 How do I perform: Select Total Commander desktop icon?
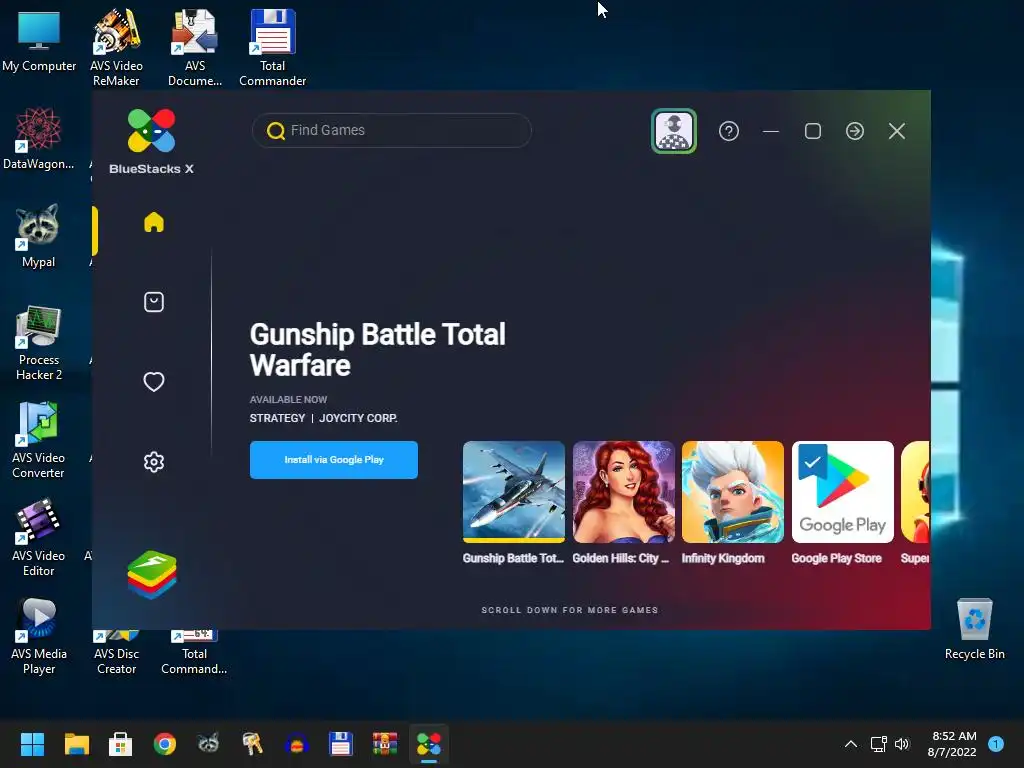(x=272, y=47)
